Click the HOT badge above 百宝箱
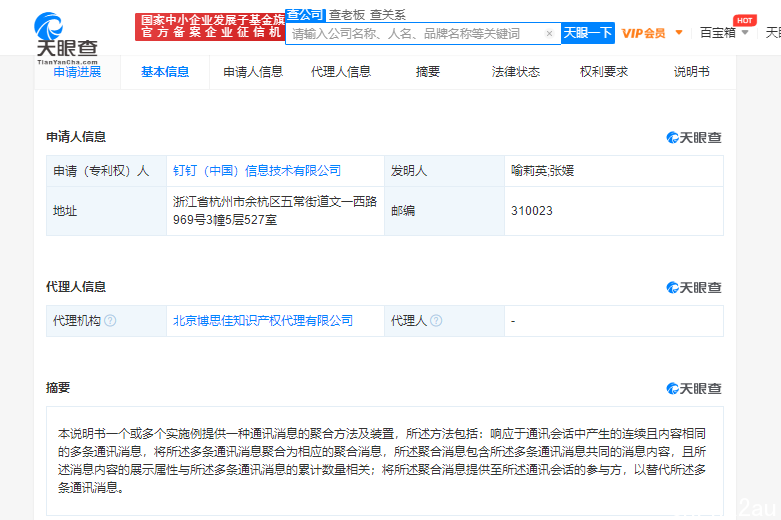 coord(745,20)
